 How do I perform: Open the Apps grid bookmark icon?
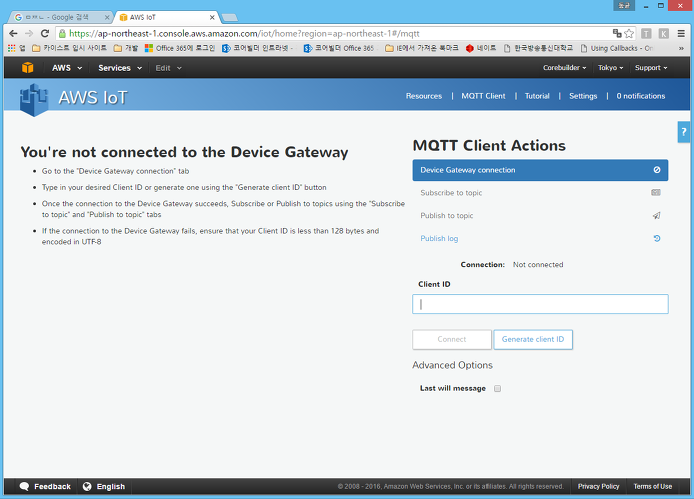tap(12, 48)
